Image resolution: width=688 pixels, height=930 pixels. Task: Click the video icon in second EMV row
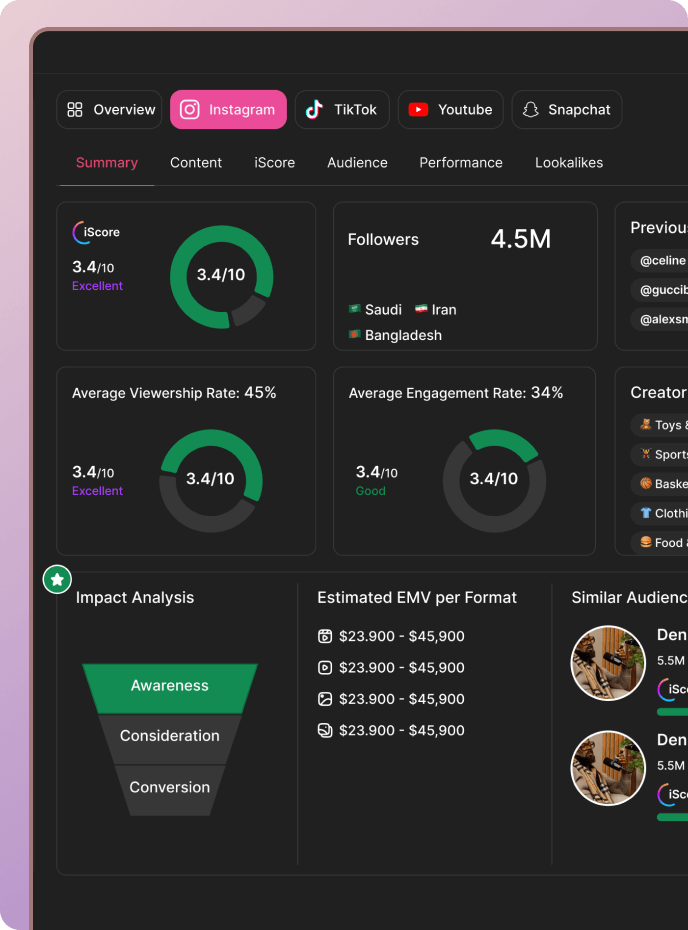click(325, 668)
